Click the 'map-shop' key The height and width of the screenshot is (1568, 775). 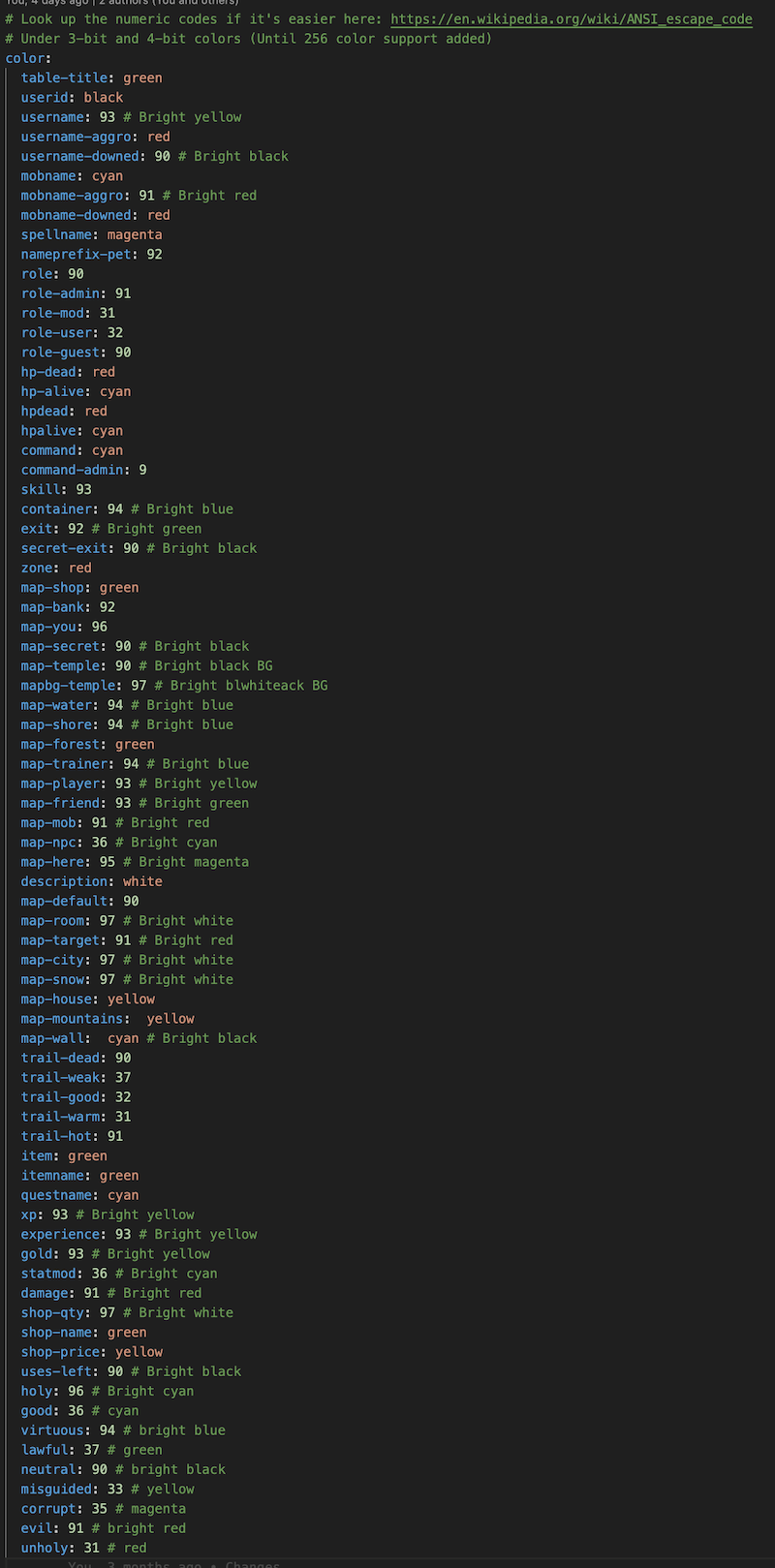pos(52,587)
